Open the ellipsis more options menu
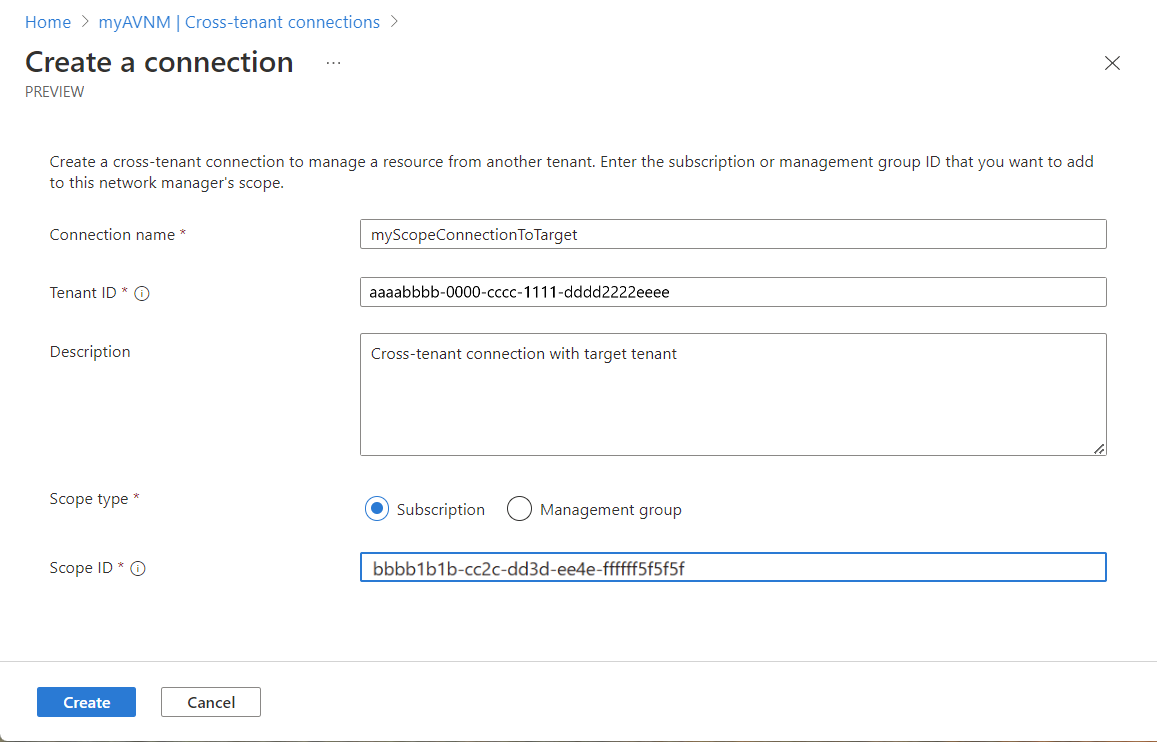Image resolution: width=1157 pixels, height=742 pixels. point(333,63)
